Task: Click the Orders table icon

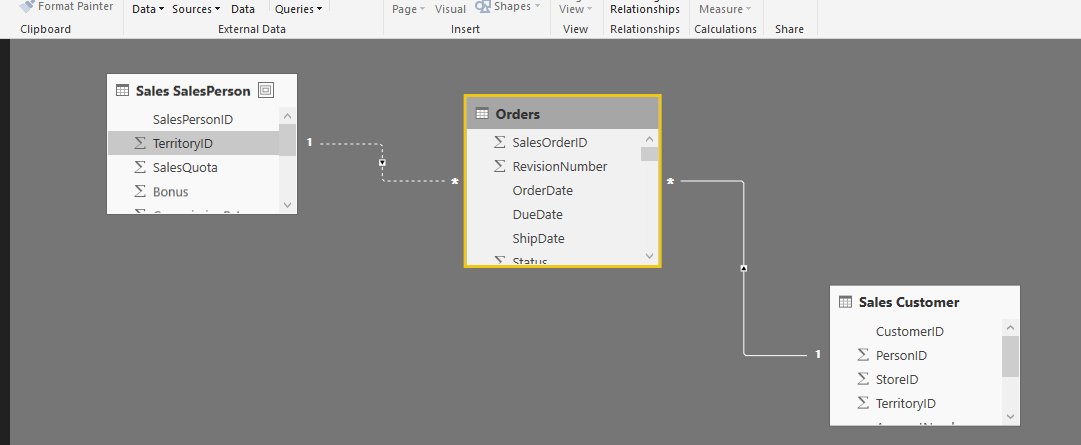Action: click(x=483, y=114)
